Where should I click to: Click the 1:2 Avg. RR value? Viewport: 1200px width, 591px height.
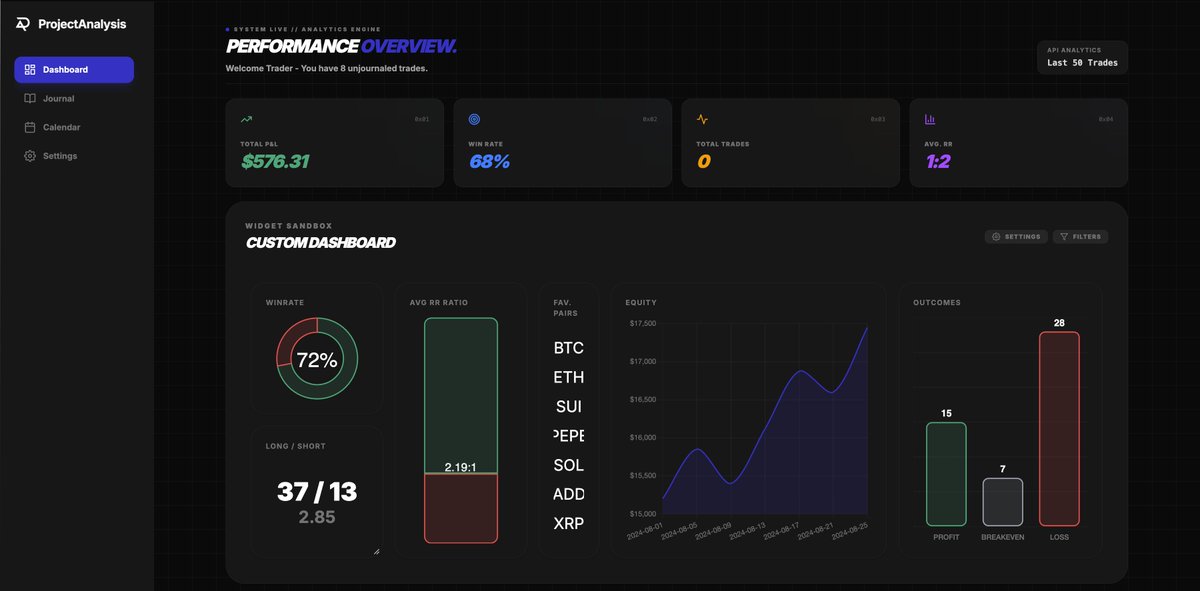click(x=938, y=161)
